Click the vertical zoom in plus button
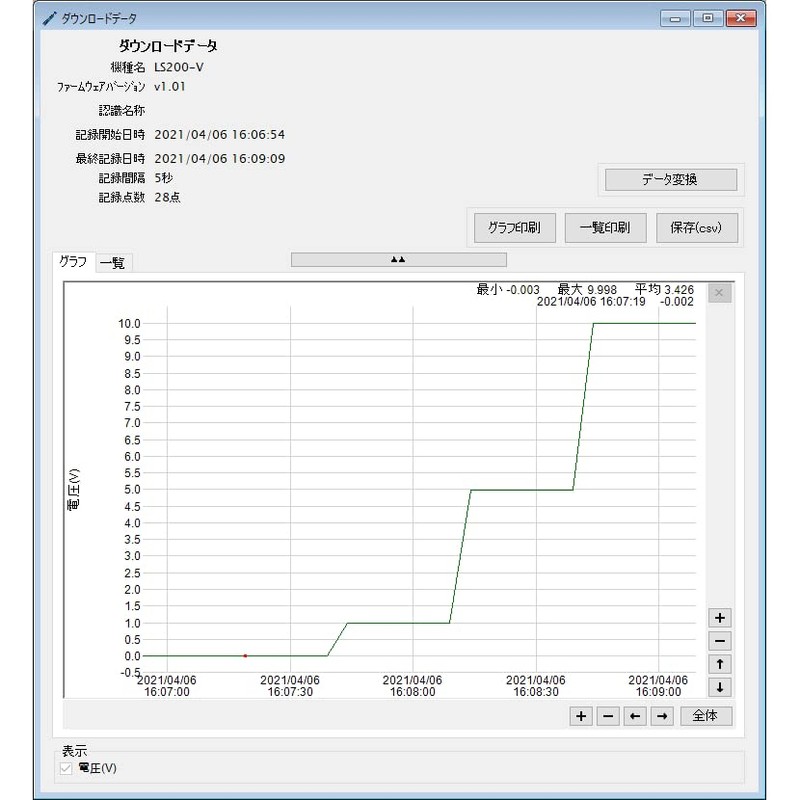This screenshot has width=800, height=800. [x=719, y=618]
